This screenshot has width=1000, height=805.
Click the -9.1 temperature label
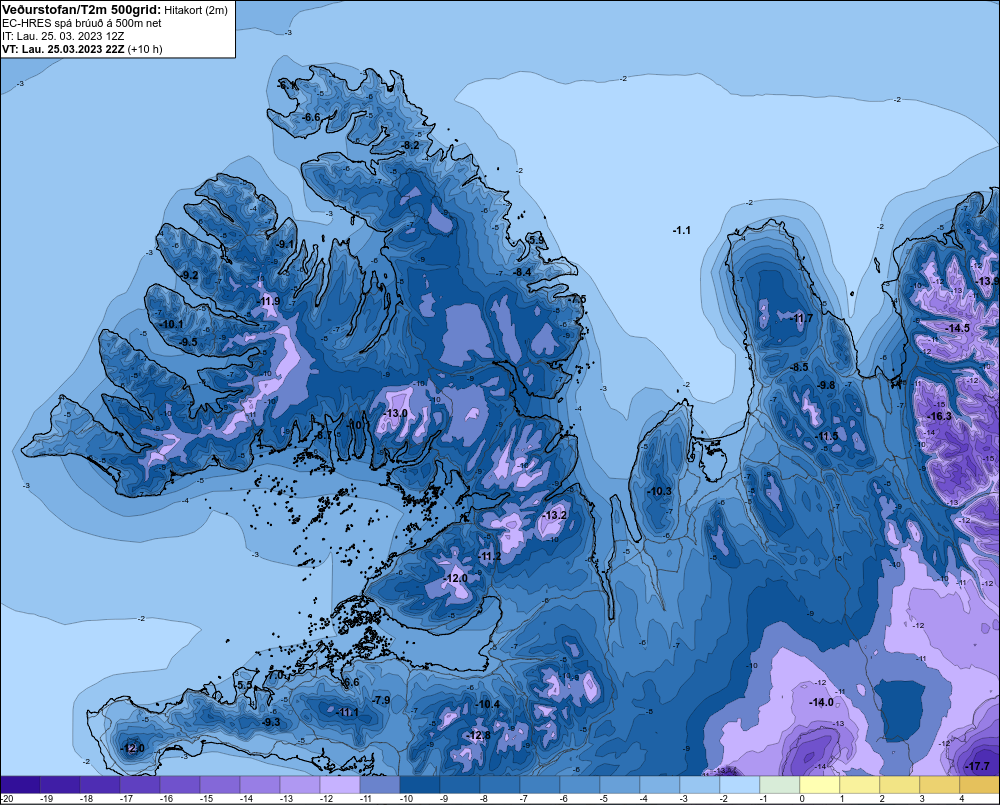pos(285,244)
